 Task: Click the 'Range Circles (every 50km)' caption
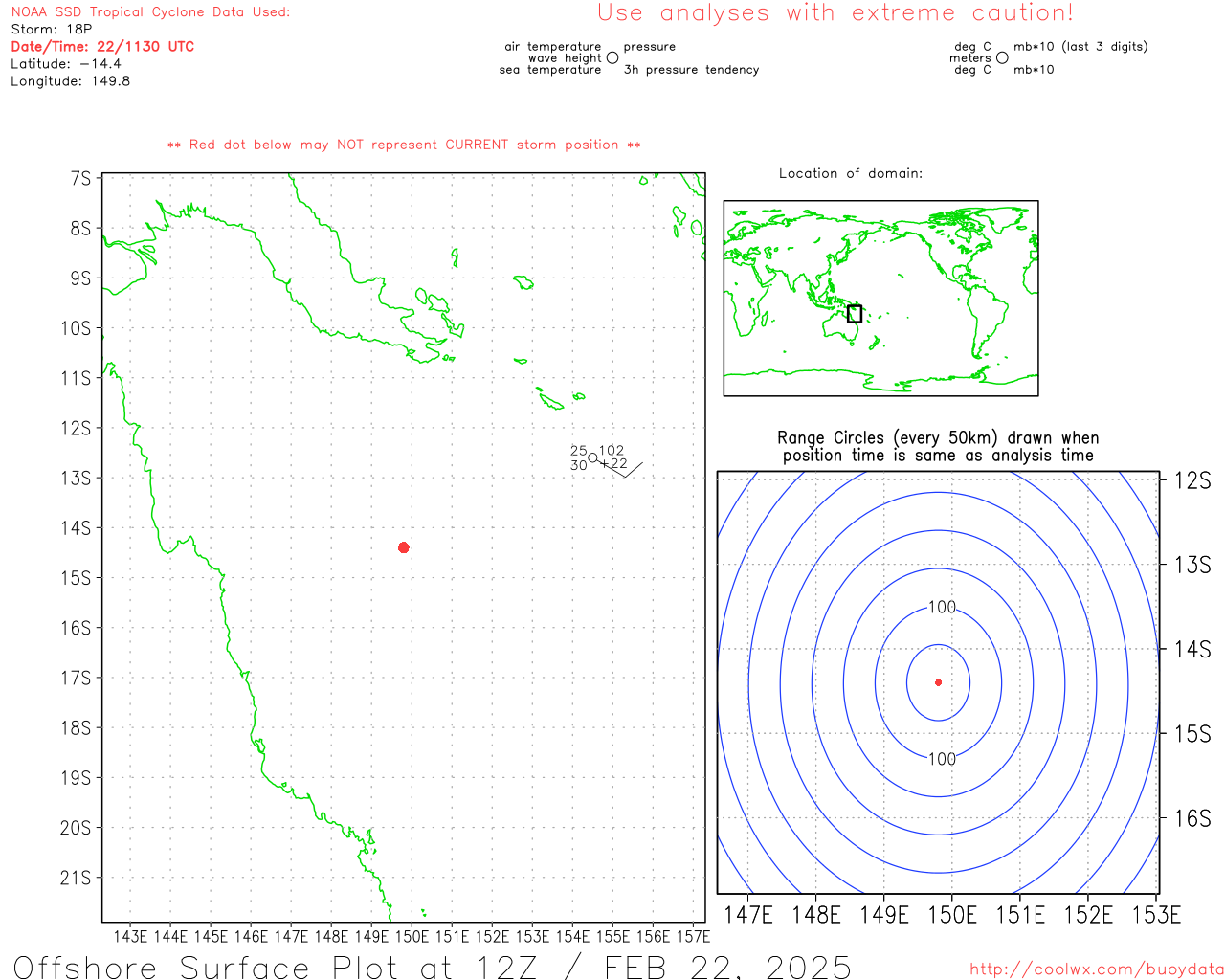pos(938,438)
